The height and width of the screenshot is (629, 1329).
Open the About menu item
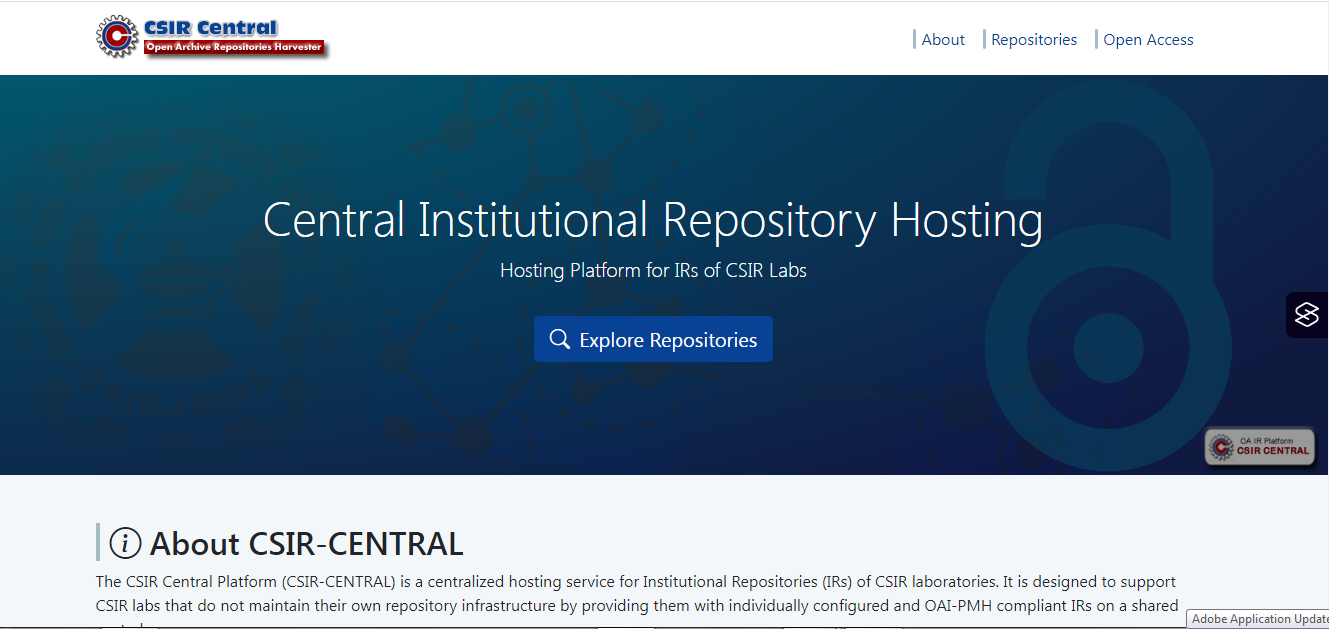coord(943,40)
